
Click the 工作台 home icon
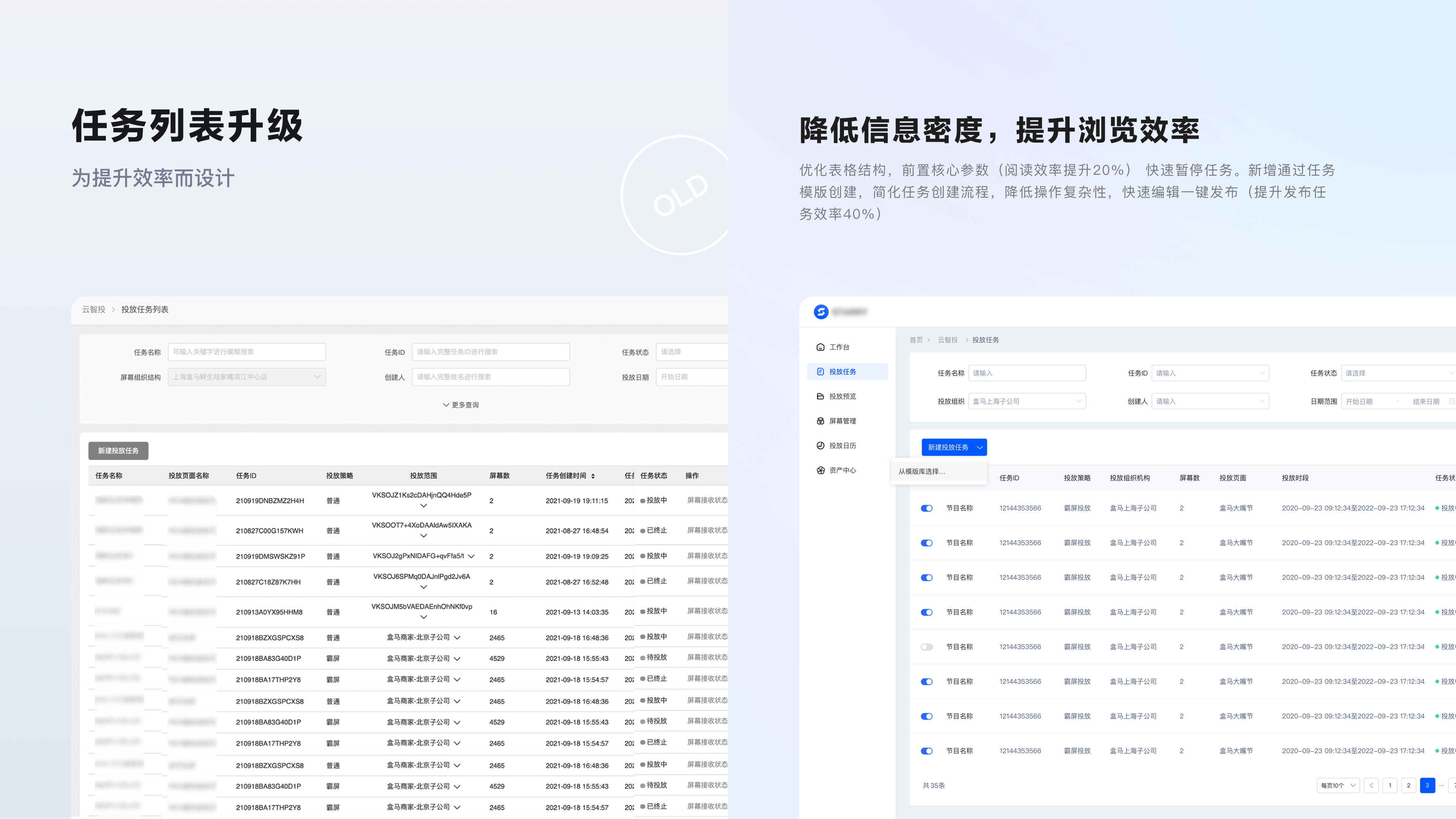pos(820,347)
